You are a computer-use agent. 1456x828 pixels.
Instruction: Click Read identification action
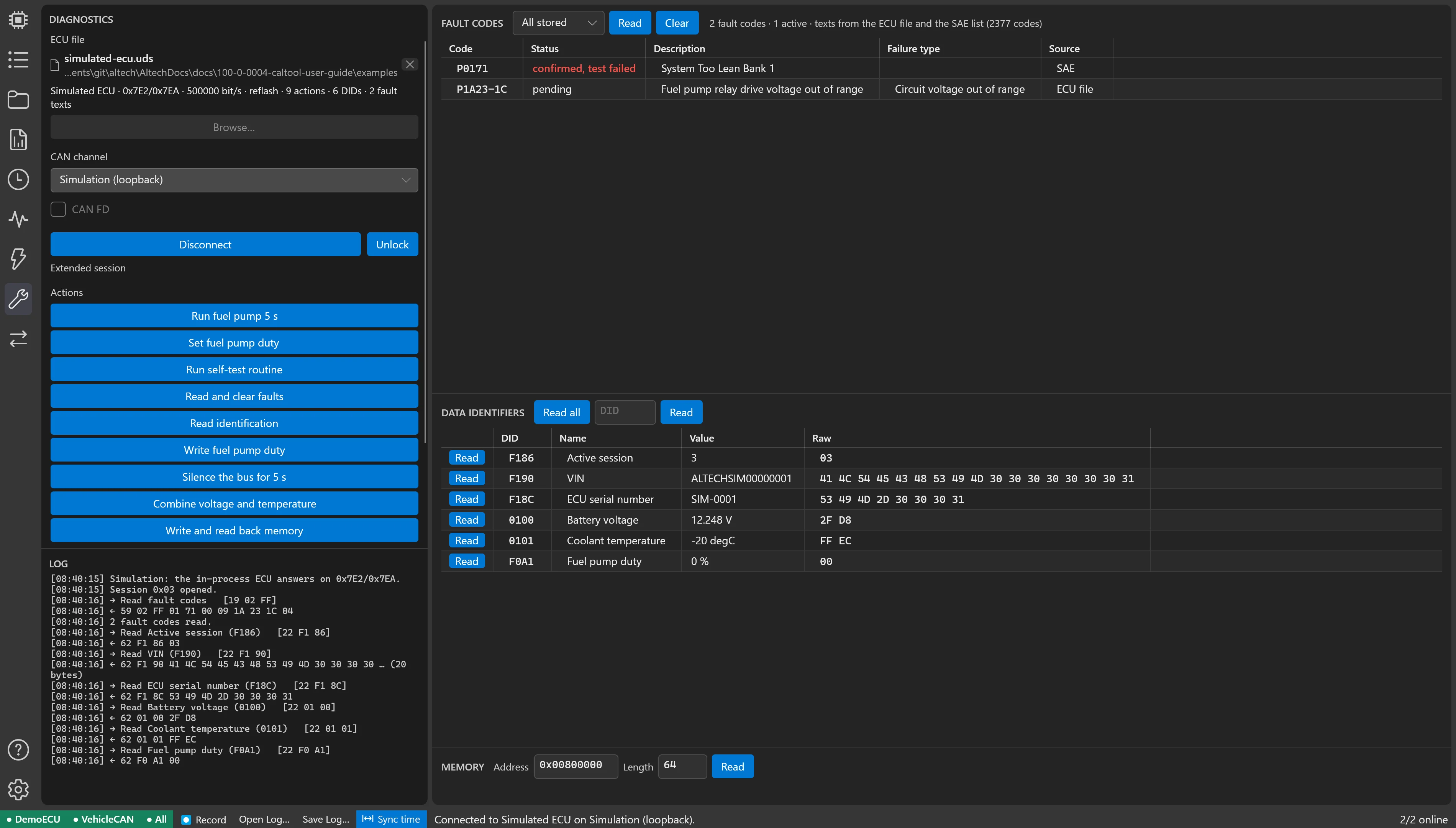(x=234, y=423)
